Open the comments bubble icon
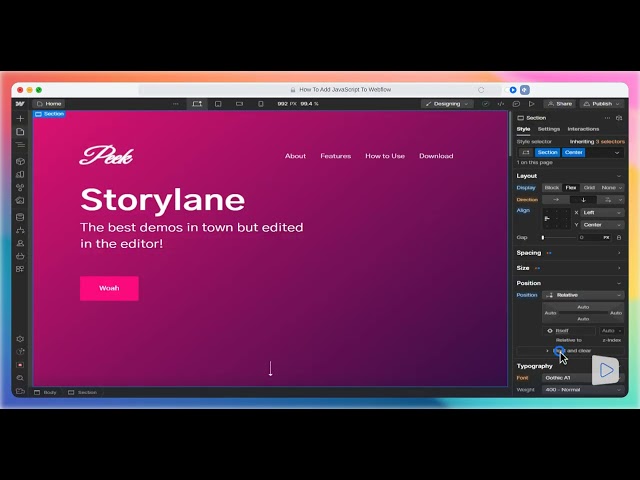 point(516,104)
